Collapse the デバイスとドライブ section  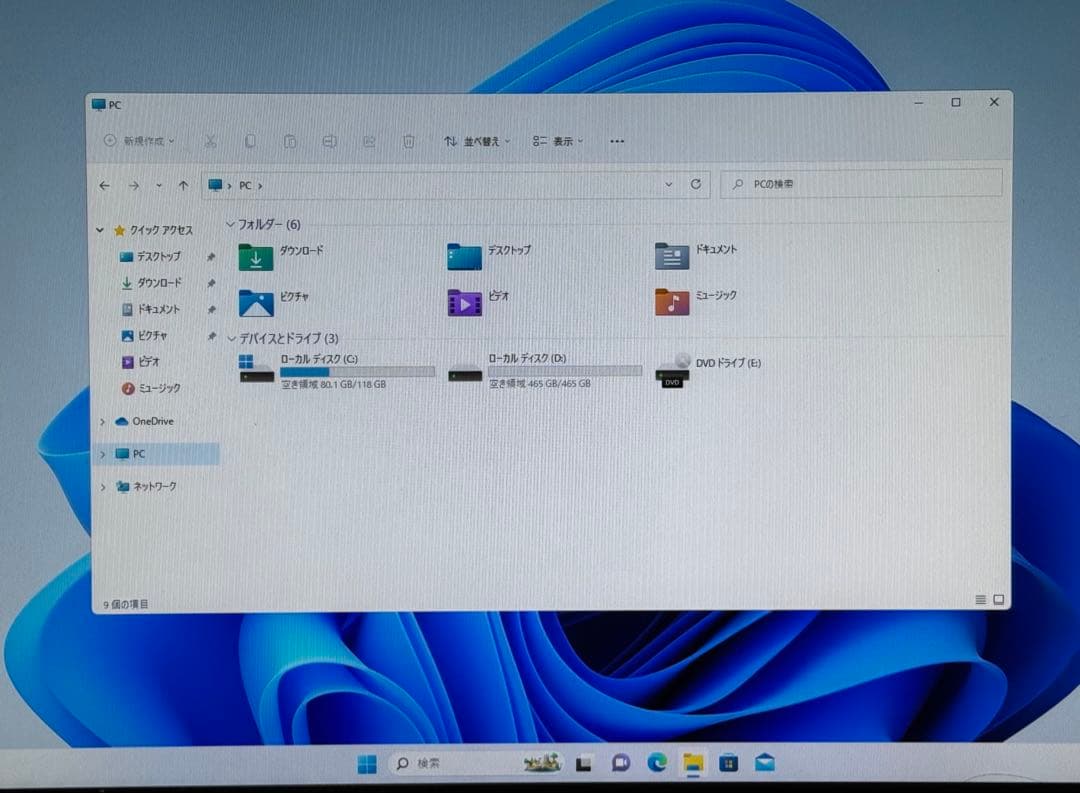coord(232,339)
